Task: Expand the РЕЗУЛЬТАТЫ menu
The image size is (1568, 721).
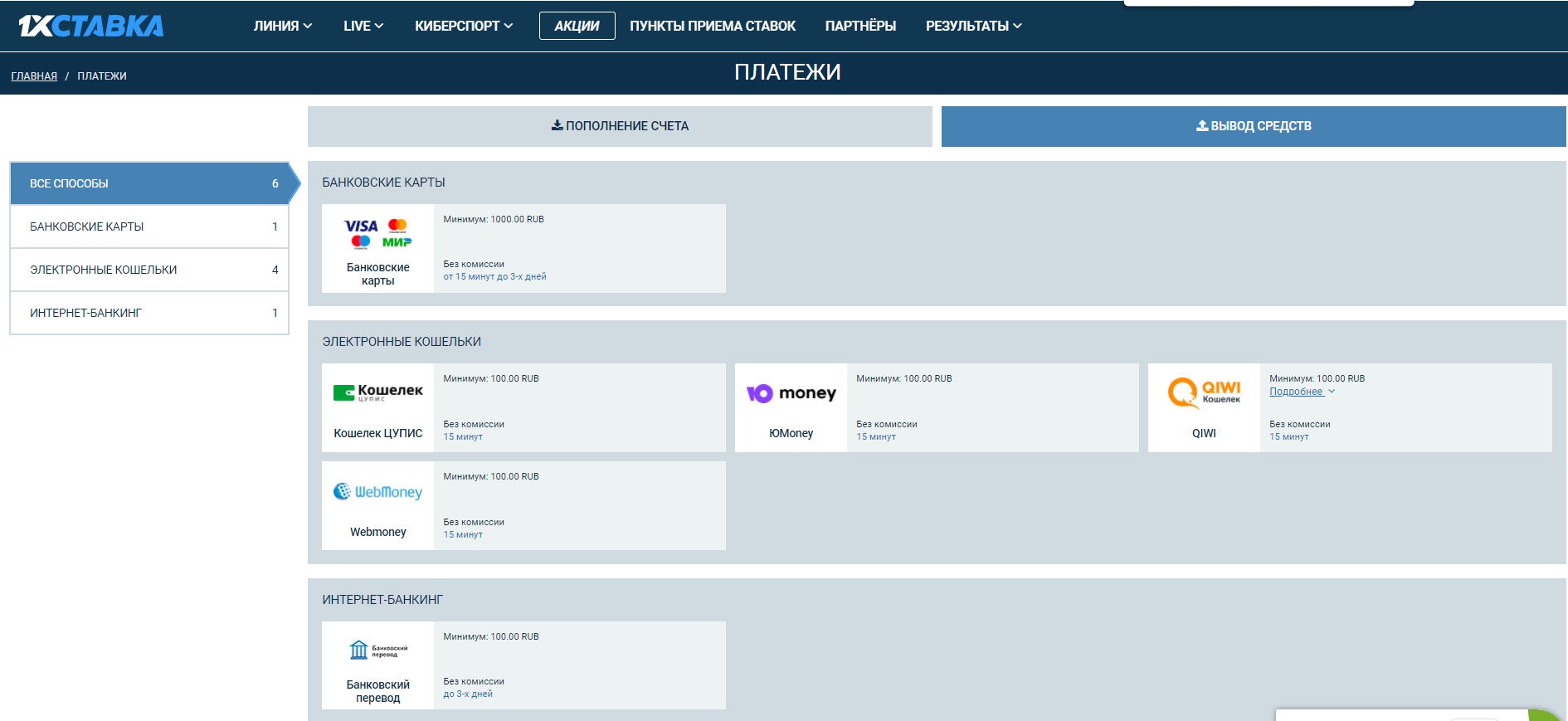Action: click(x=974, y=26)
